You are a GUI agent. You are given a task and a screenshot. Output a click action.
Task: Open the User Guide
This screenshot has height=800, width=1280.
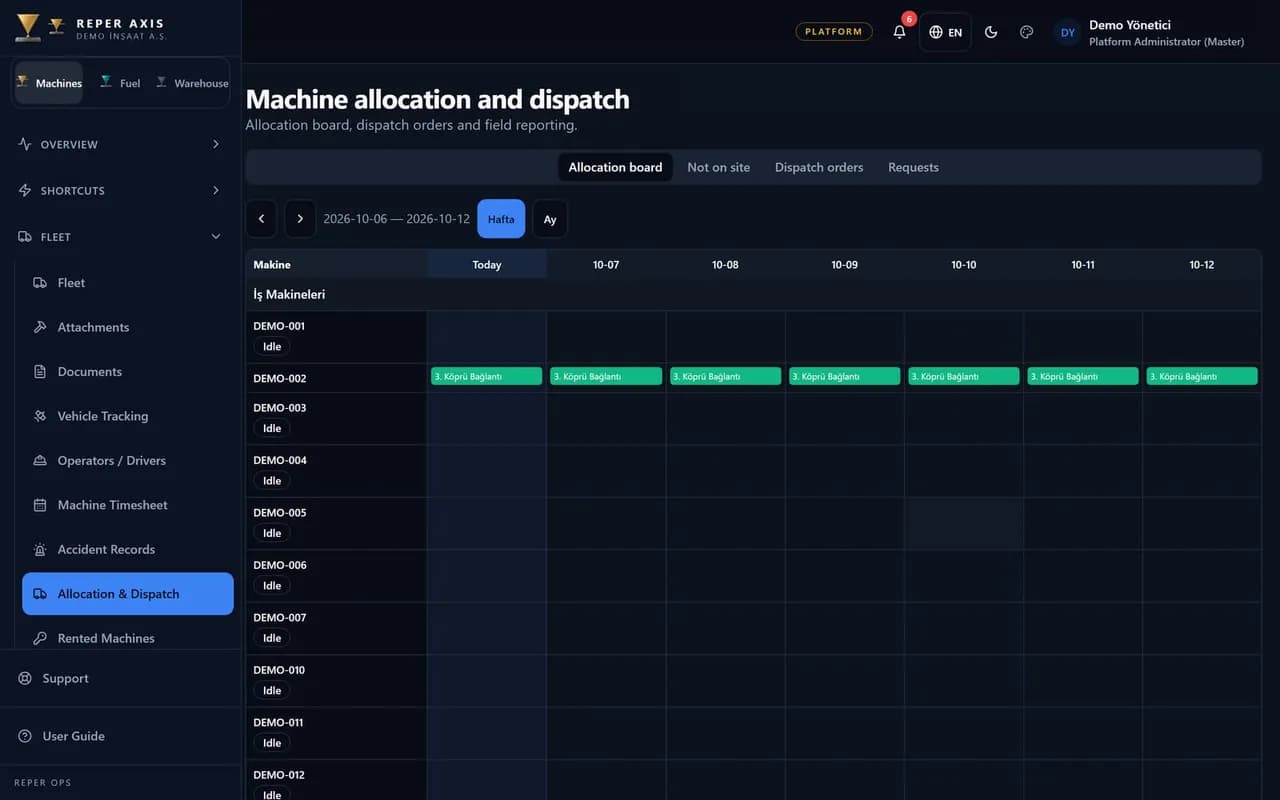tap(120, 736)
